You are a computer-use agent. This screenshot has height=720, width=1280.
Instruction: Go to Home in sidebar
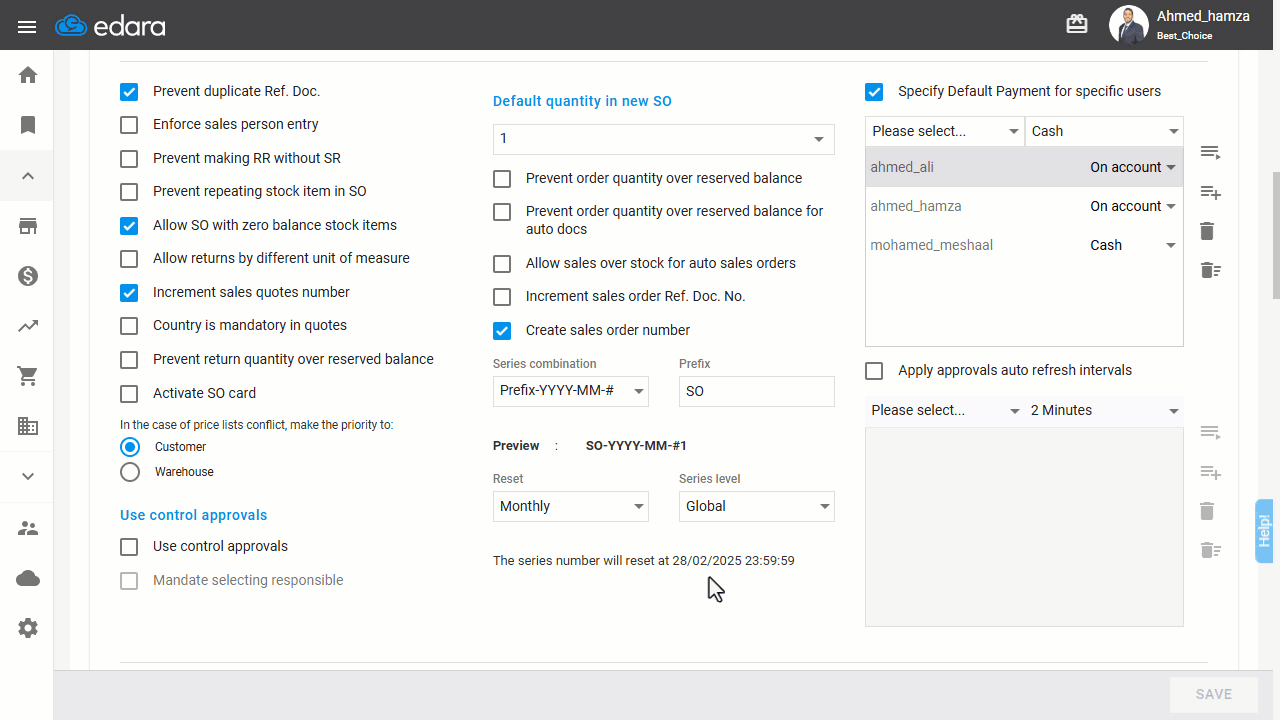tap(28, 75)
